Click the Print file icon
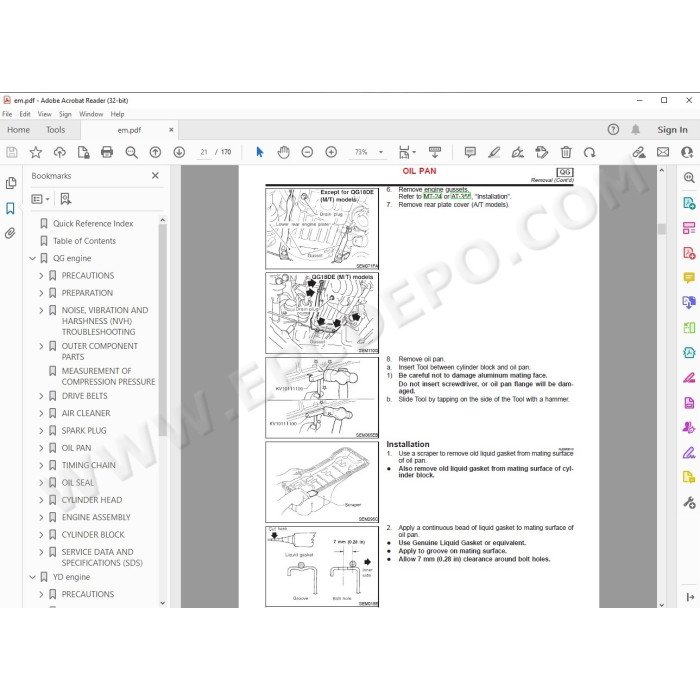This screenshot has width=700, height=700. [x=107, y=152]
